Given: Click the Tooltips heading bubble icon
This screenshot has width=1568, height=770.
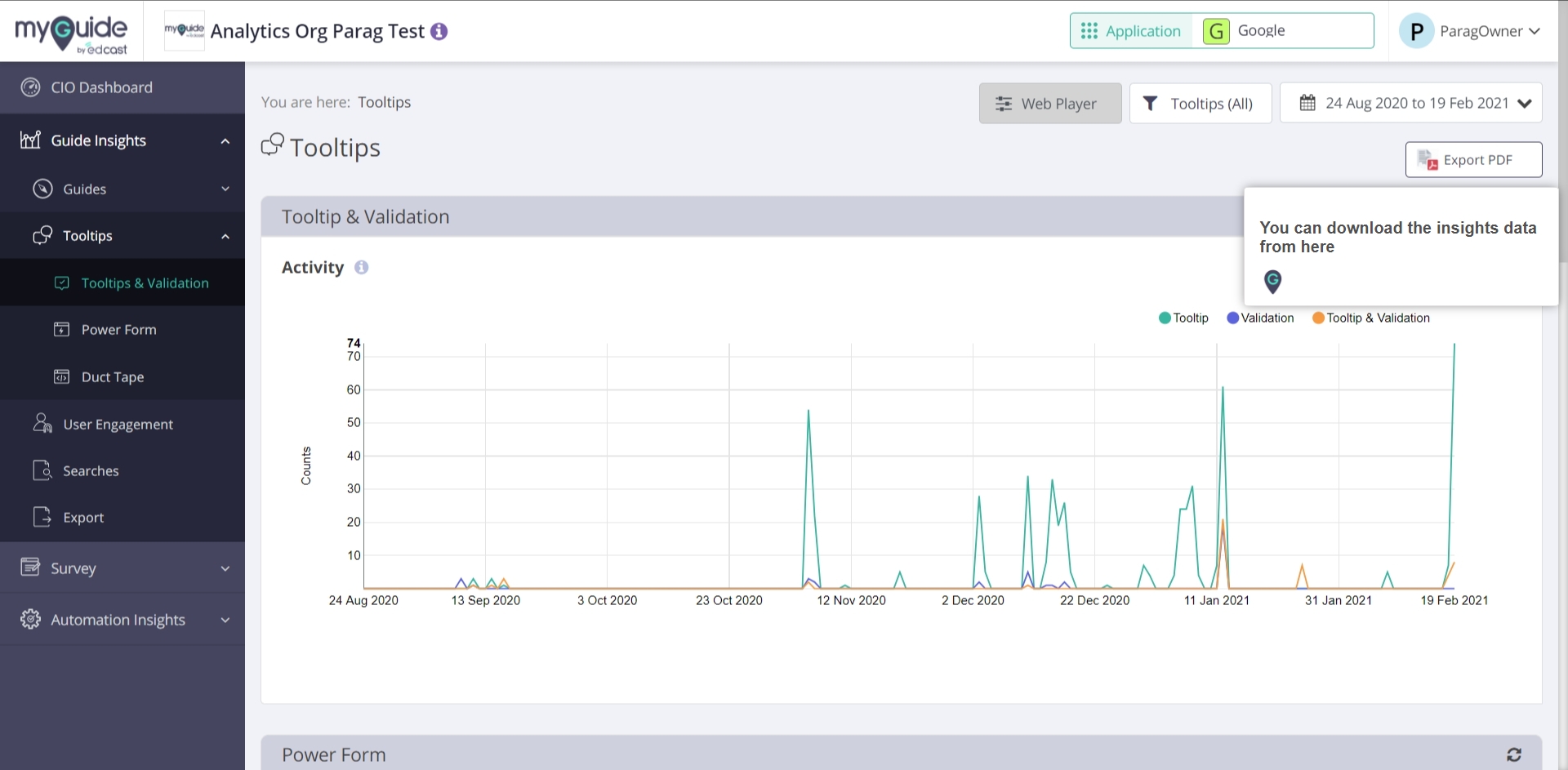Looking at the screenshot, I should point(273,145).
